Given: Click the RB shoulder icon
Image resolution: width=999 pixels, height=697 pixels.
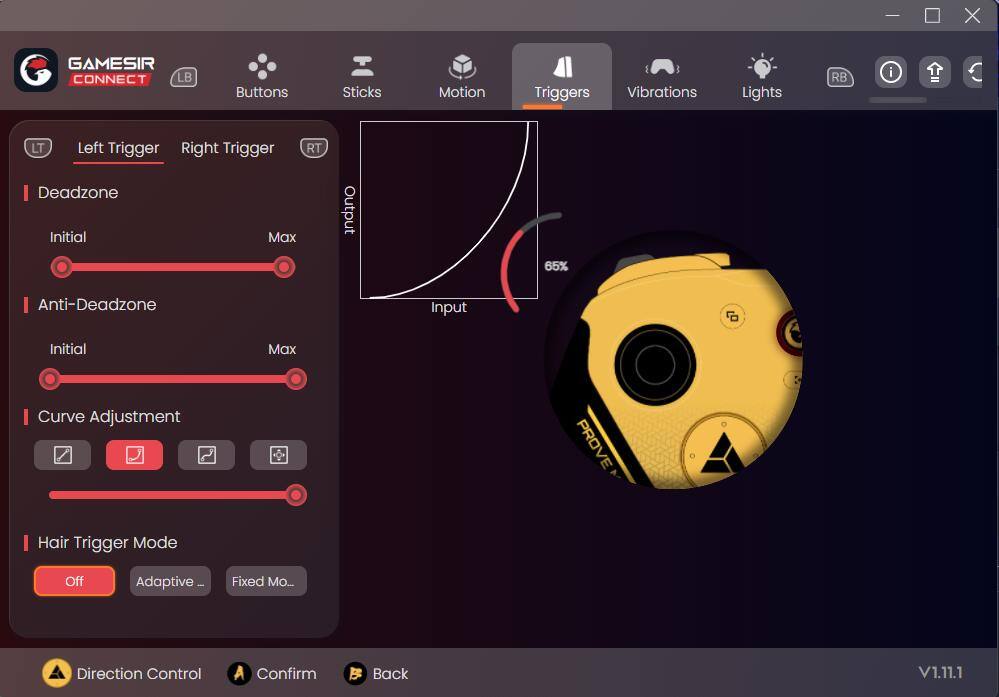Looking at the screenshot, I should click(840, 77).
